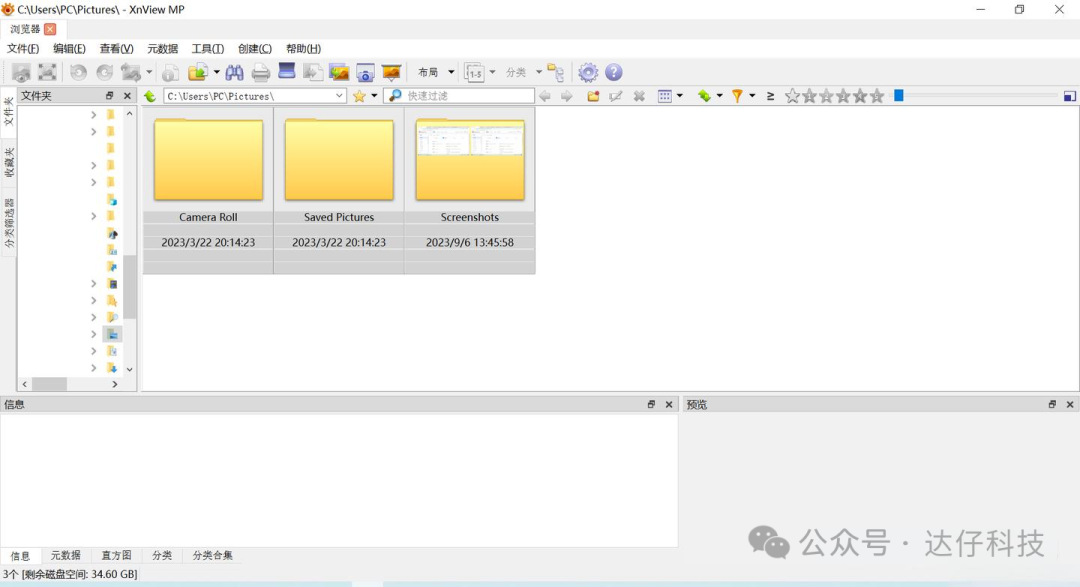Click the binoculars search icon in toolbar
The image size is (1080, 587).
coord(234,72)
